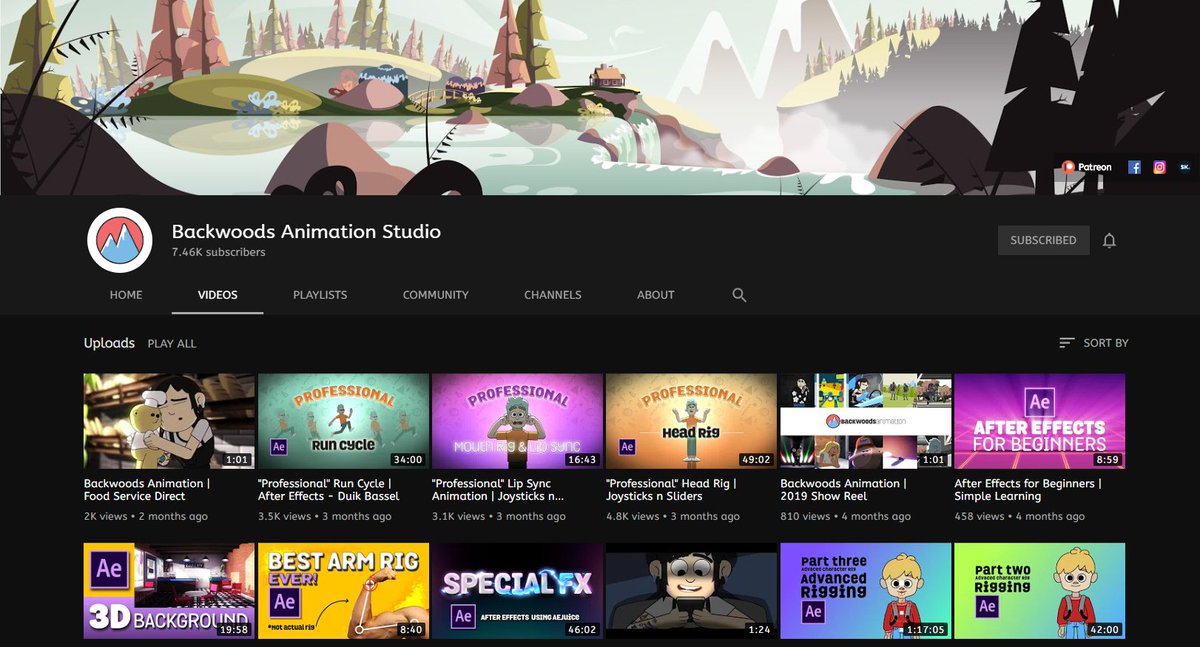Open the PLAYLISTS tab
1200x647 pixels.
tap(320, 295)
